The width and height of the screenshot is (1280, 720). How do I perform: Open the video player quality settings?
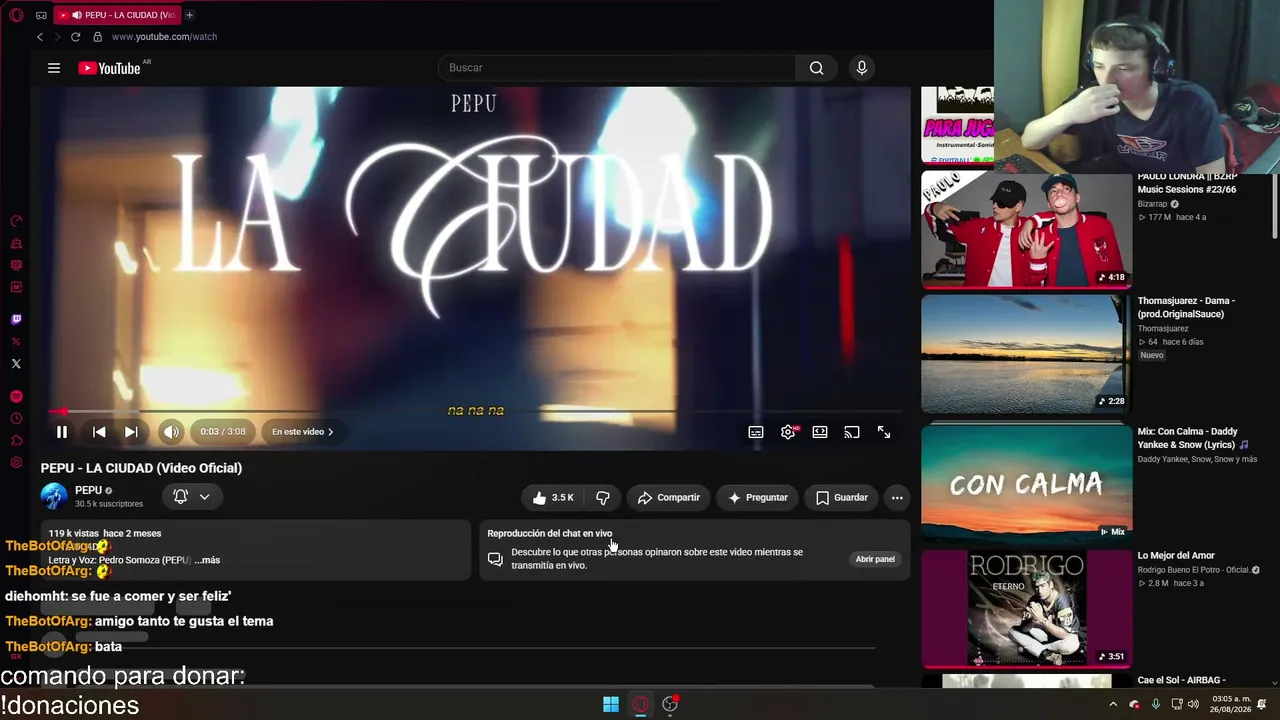(789, 432)
